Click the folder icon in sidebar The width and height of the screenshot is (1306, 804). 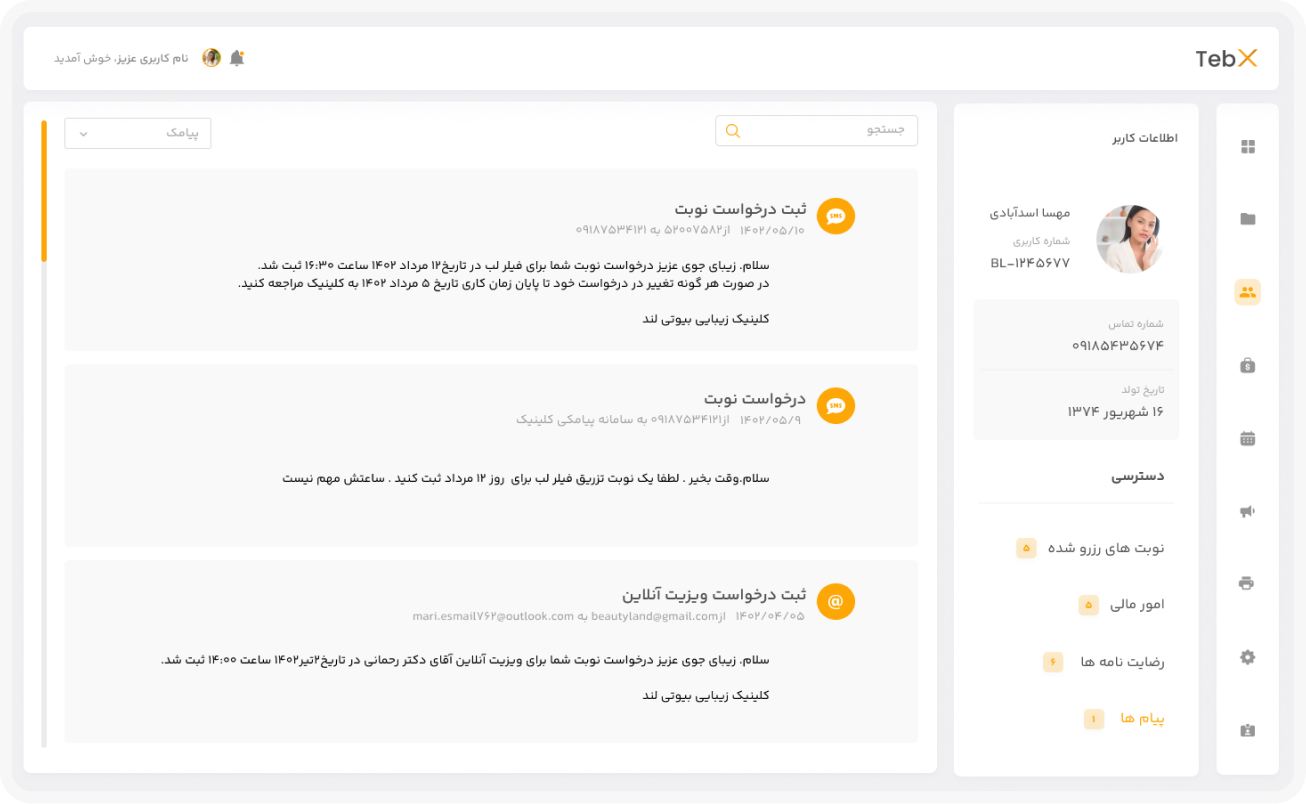pos(1247,219)
